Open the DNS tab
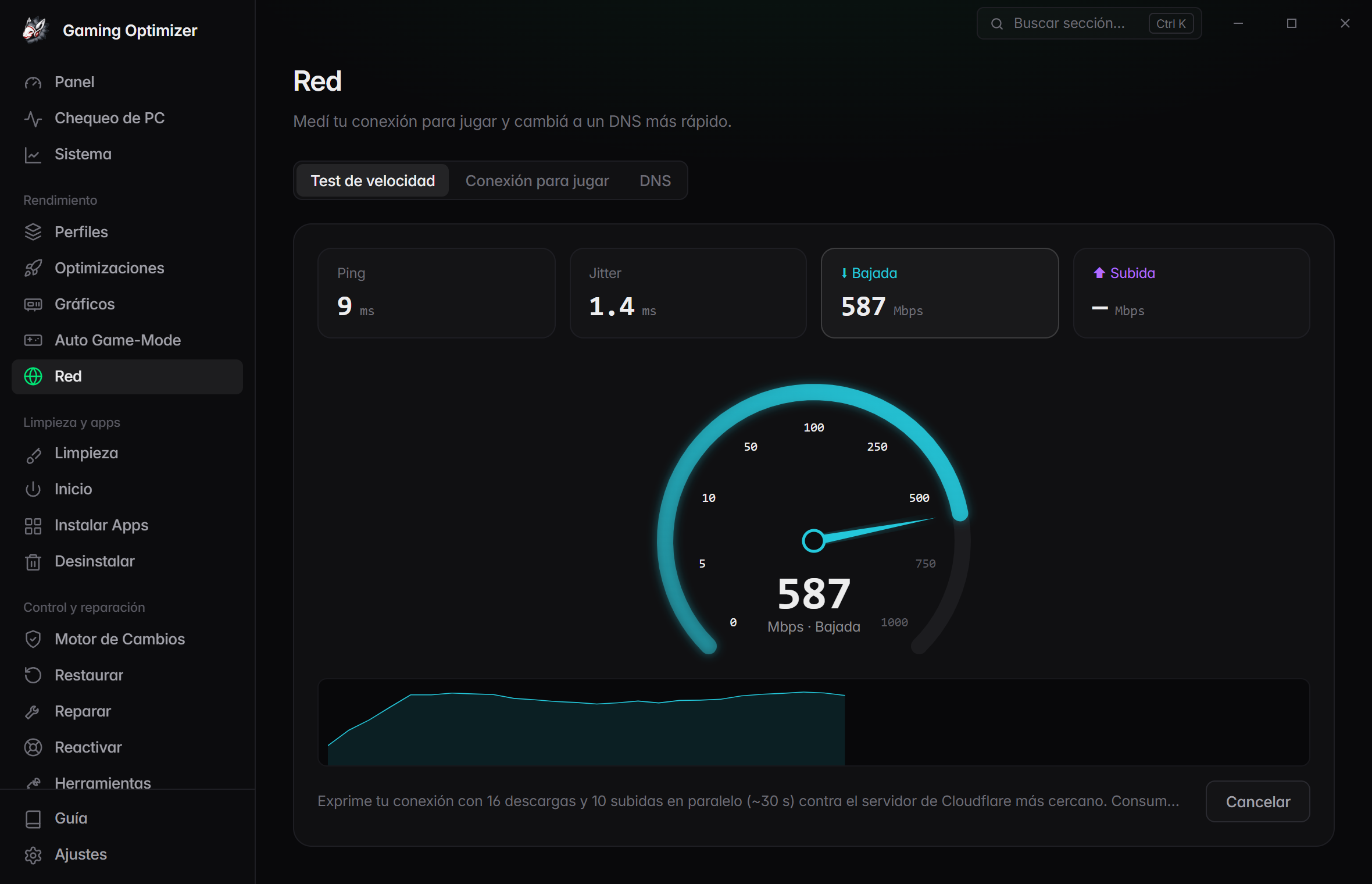 [655, 181]
